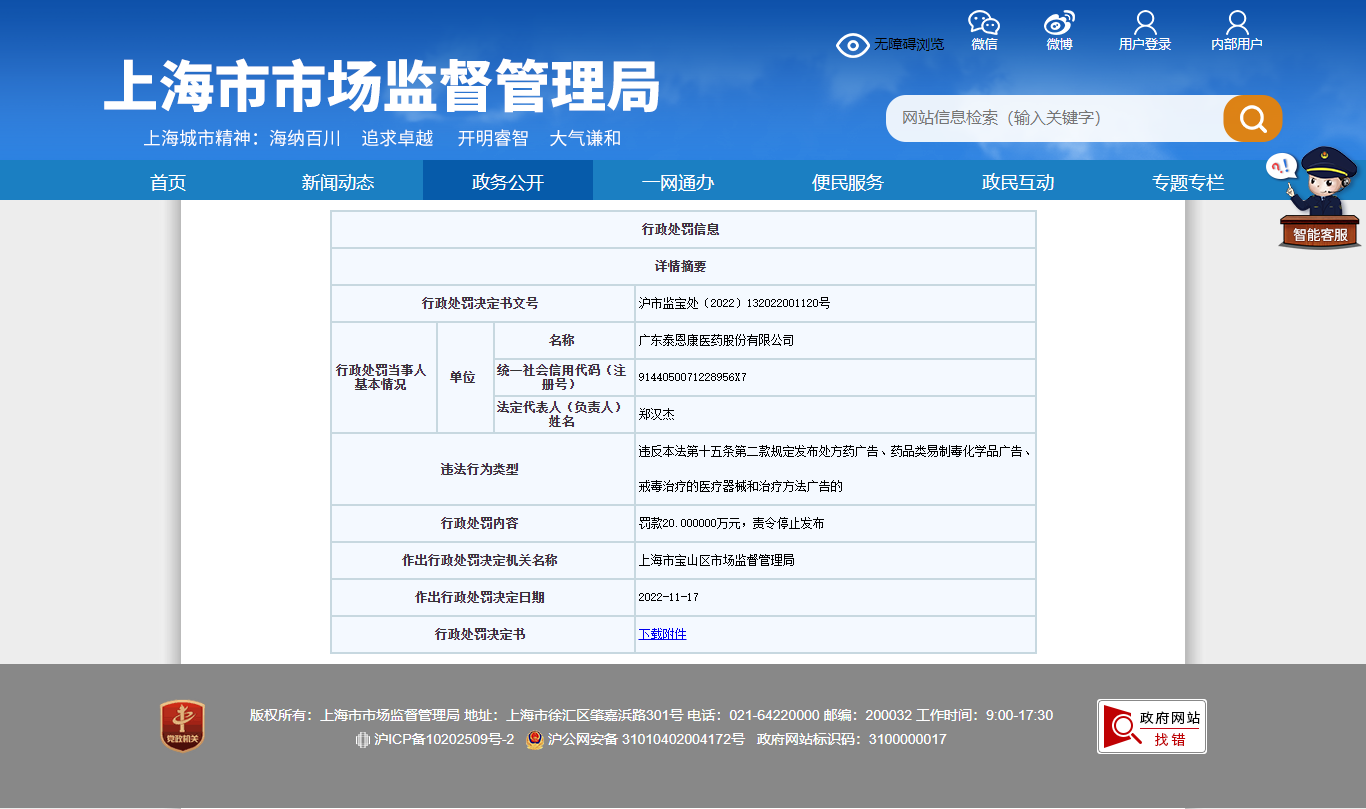Image resolution: width=1366 pixels, height=809 pixels.
Task: Go to the 首页 home menu item
Action: [168, 182]
